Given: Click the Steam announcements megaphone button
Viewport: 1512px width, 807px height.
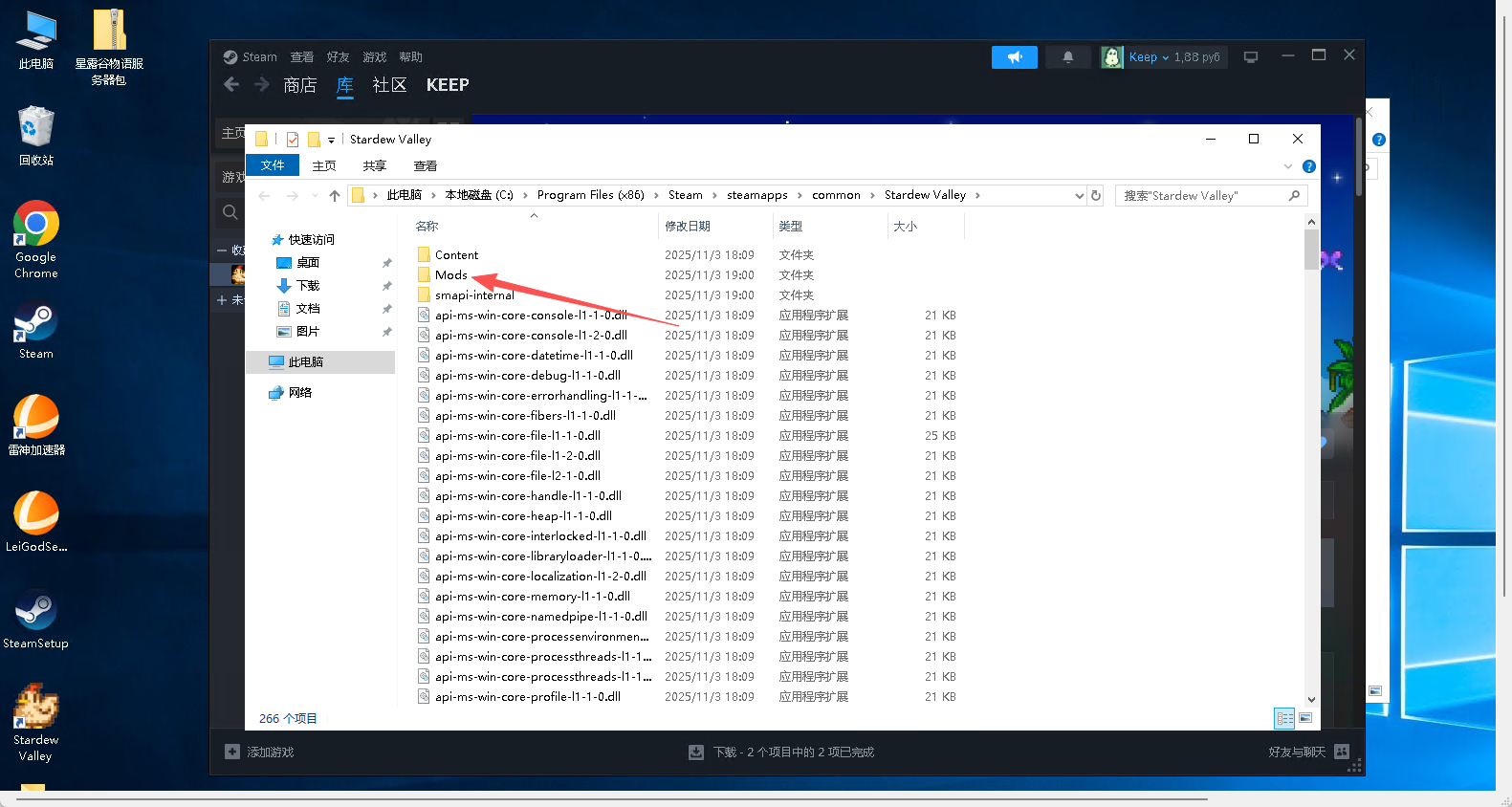Looking at the screenshot, I should pos(1014,57).
